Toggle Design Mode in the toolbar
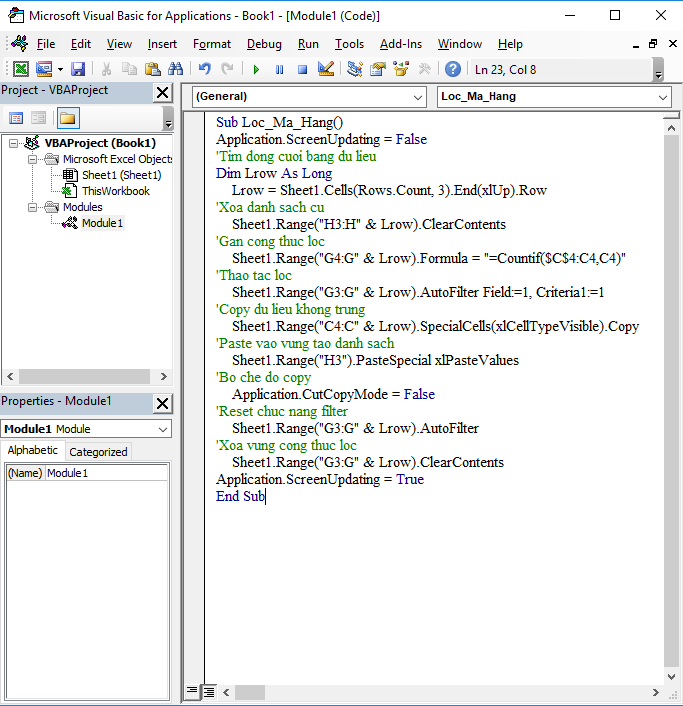 [x=325, y=69]
